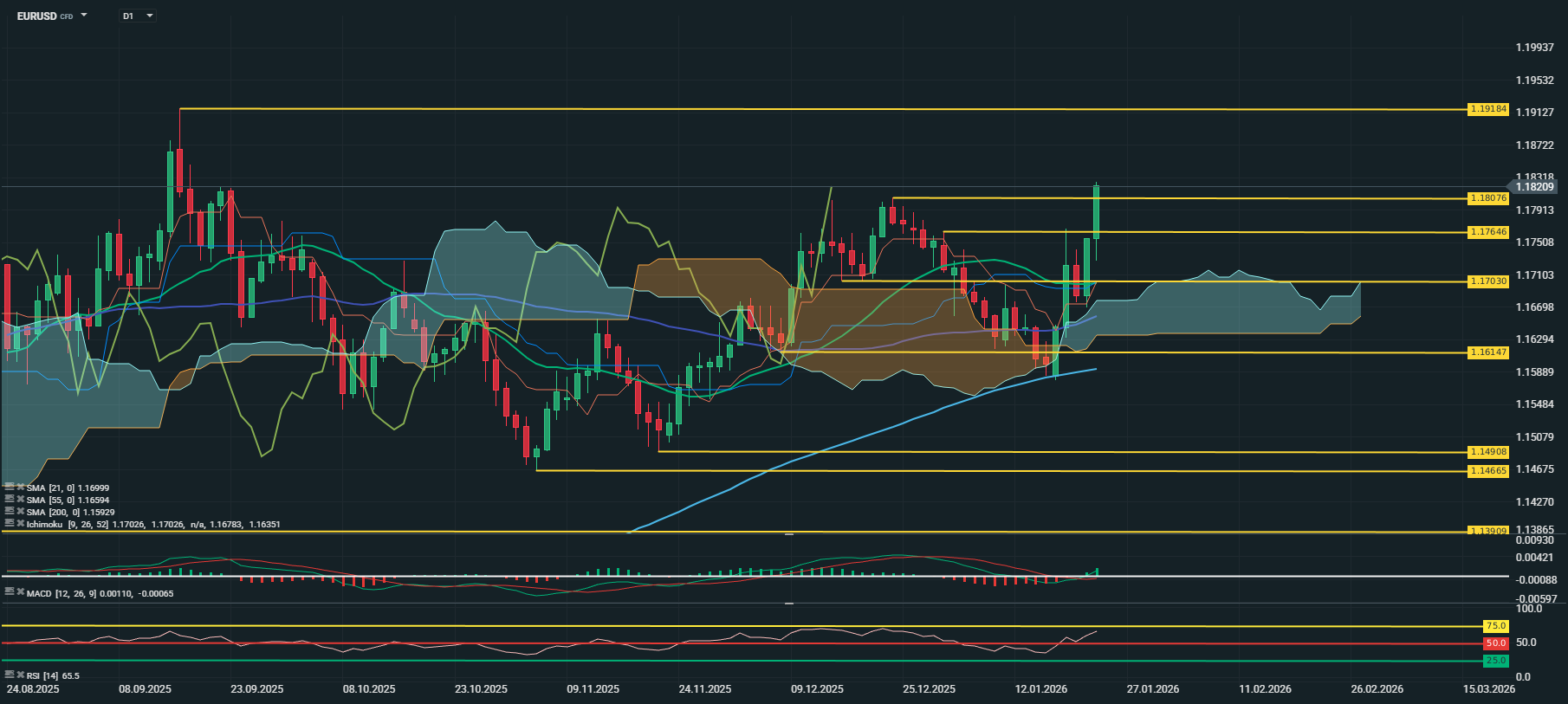Click the 09.11.2025 date on time axis
Screen dimensions: 1568x704
593,689
